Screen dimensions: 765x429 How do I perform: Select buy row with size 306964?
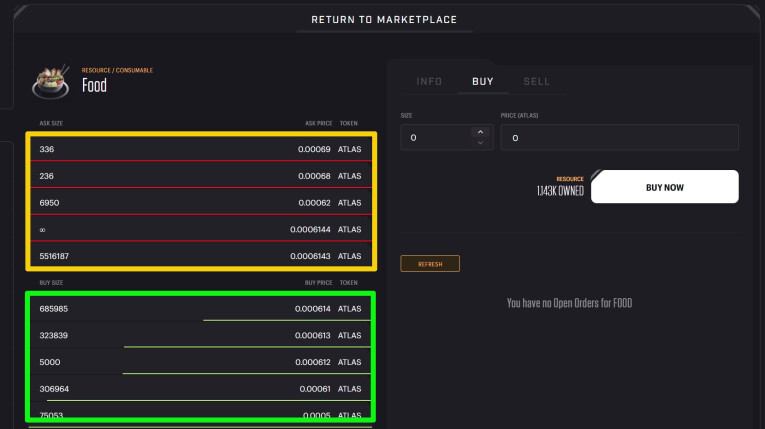pos(201,389)
